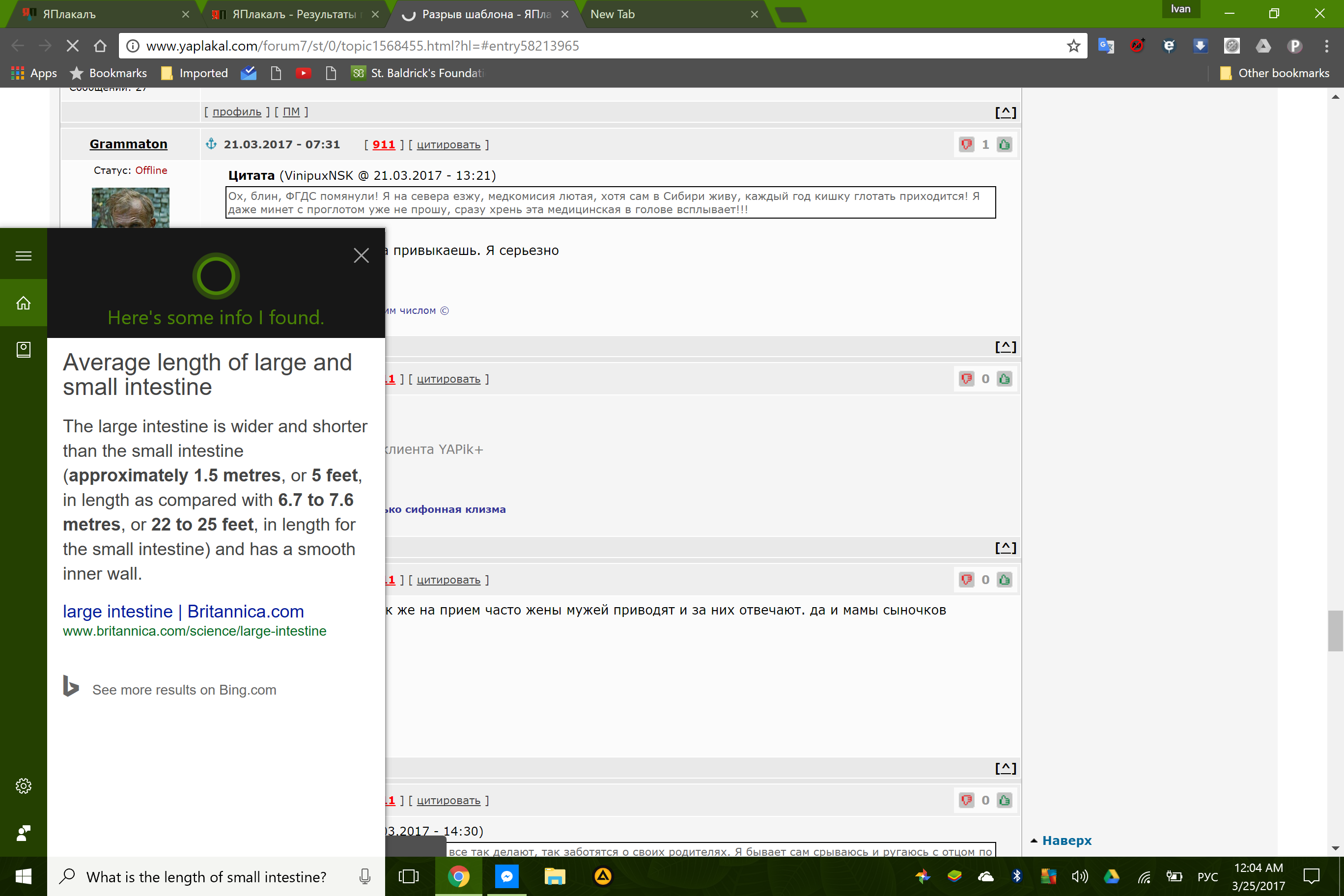The width and height of the screenshot is (1344, 896).
Task: Open the yellow triangle taskbar app
Action: 603,876
